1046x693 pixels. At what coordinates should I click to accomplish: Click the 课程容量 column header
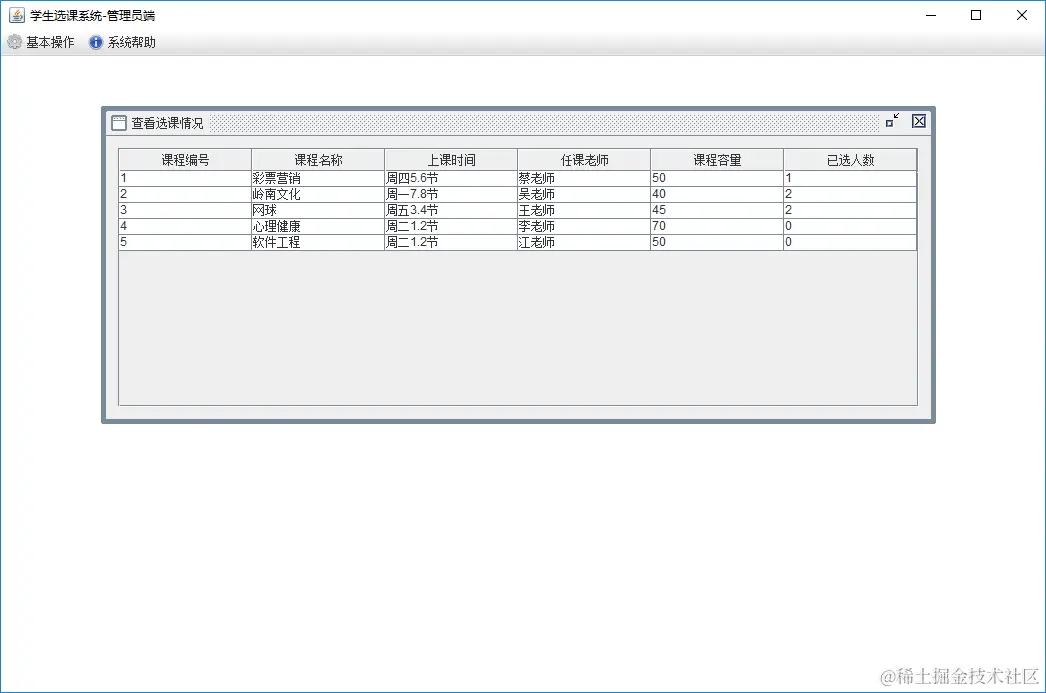coord(716,160)
